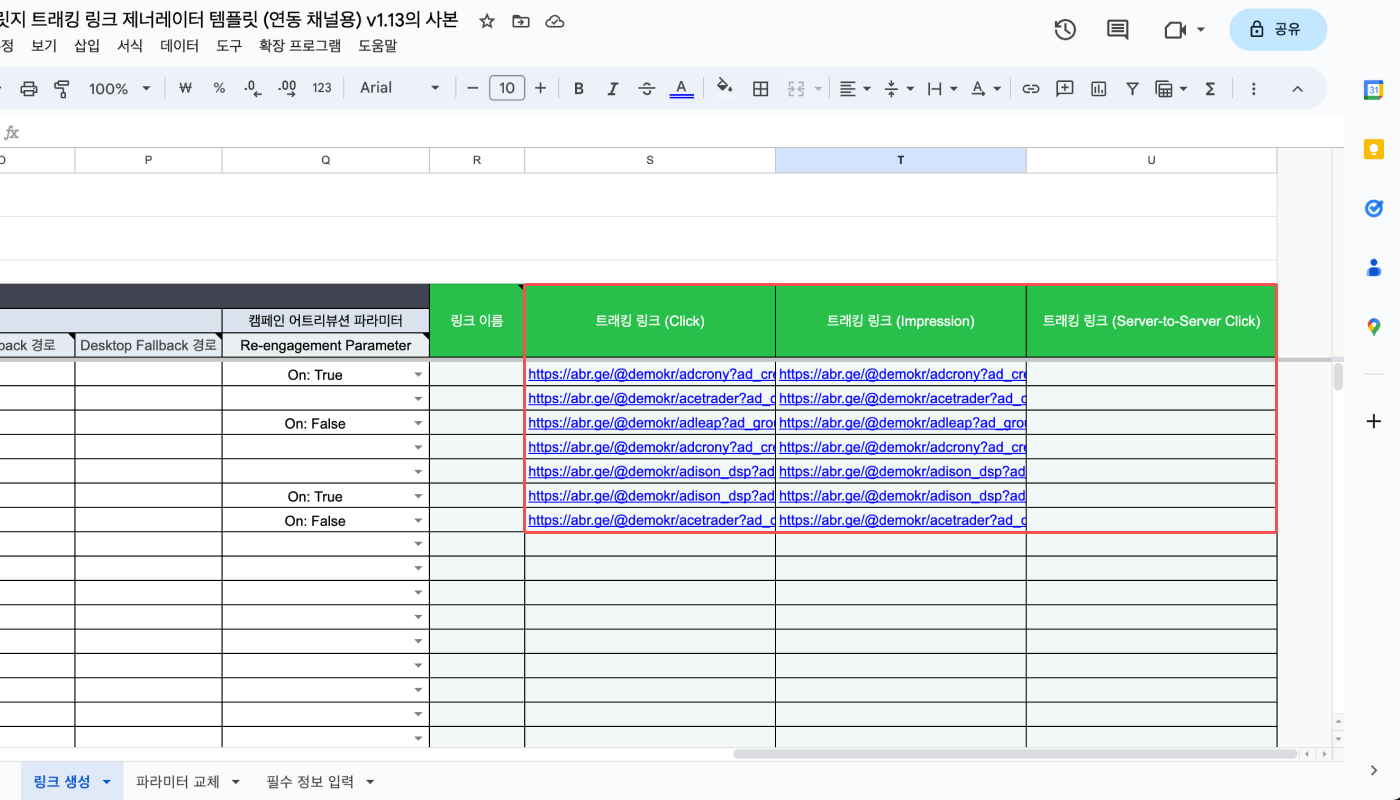Screen dimensions: 1400x800
Task: Open Google Keep side panel
Action: [1374, 149]
